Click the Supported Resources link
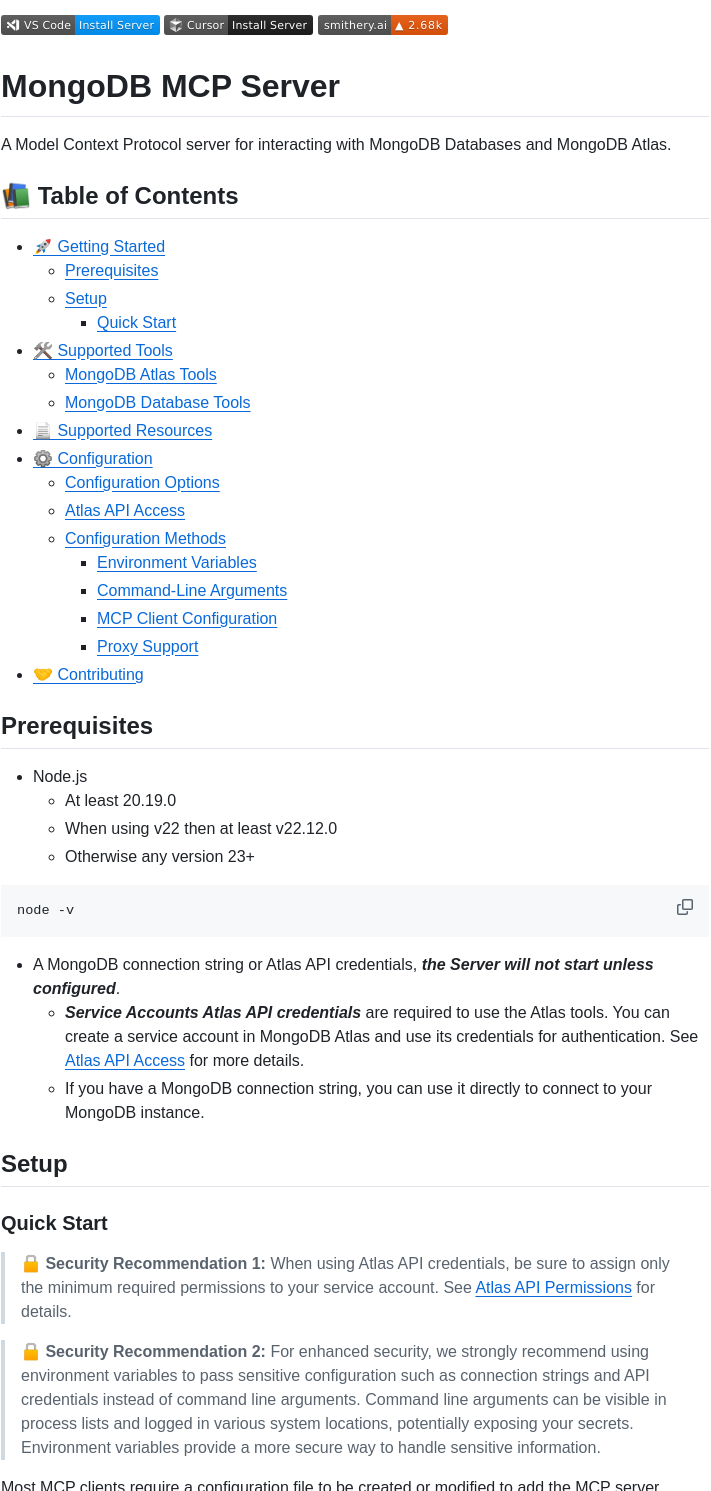 [x=135, y=430]
